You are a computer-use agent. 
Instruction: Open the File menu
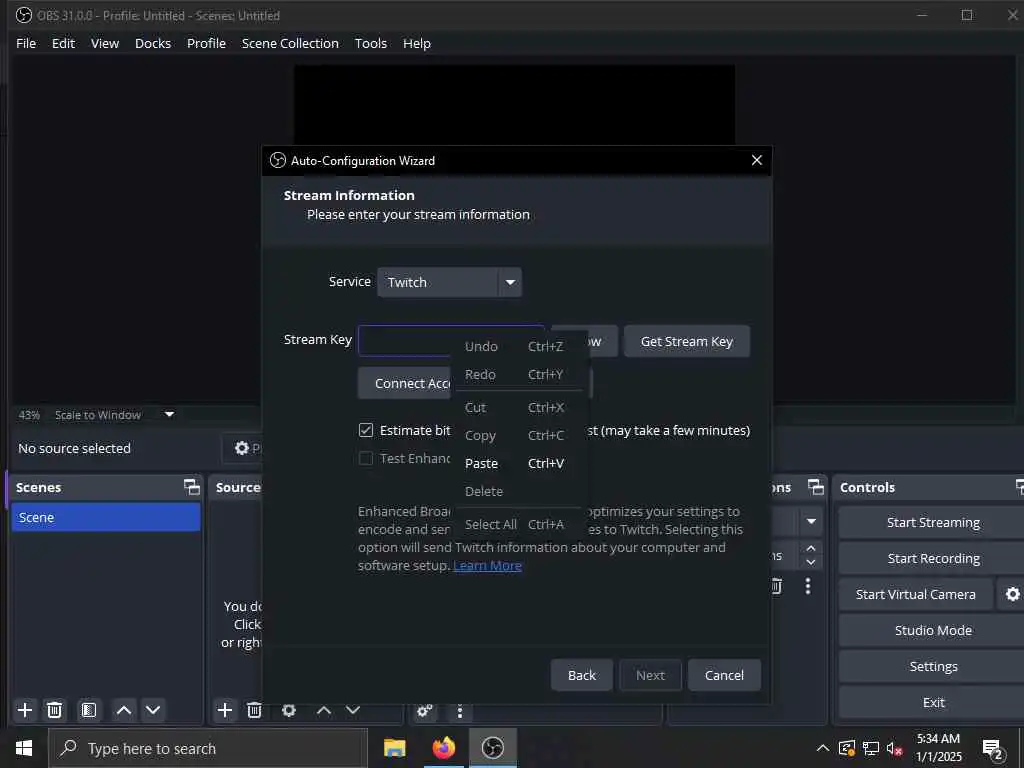tap(26, 43)
